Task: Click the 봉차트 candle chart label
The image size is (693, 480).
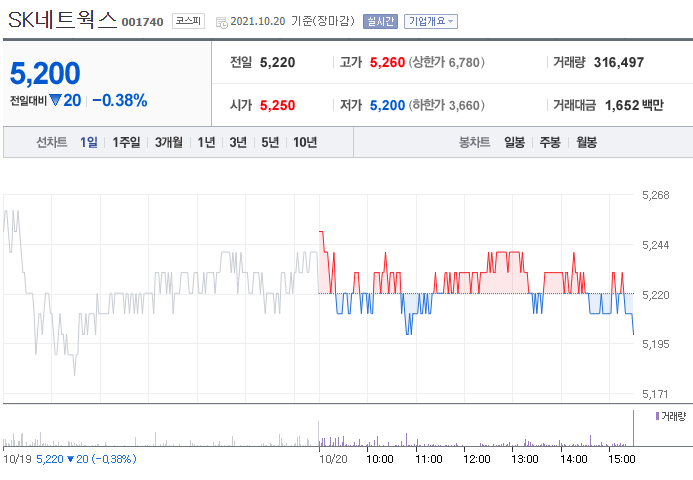Action: [475, 142]
